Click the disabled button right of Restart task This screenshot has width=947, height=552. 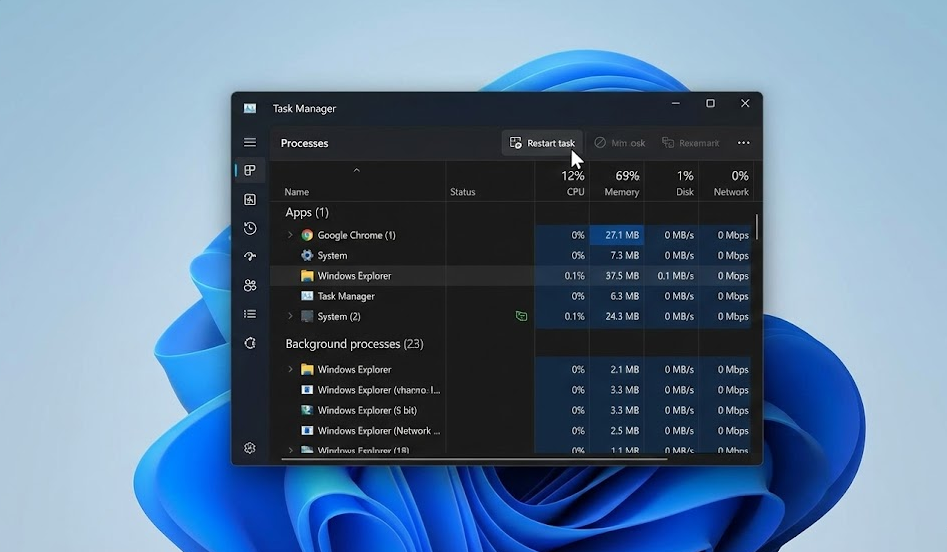coord(620,143)
